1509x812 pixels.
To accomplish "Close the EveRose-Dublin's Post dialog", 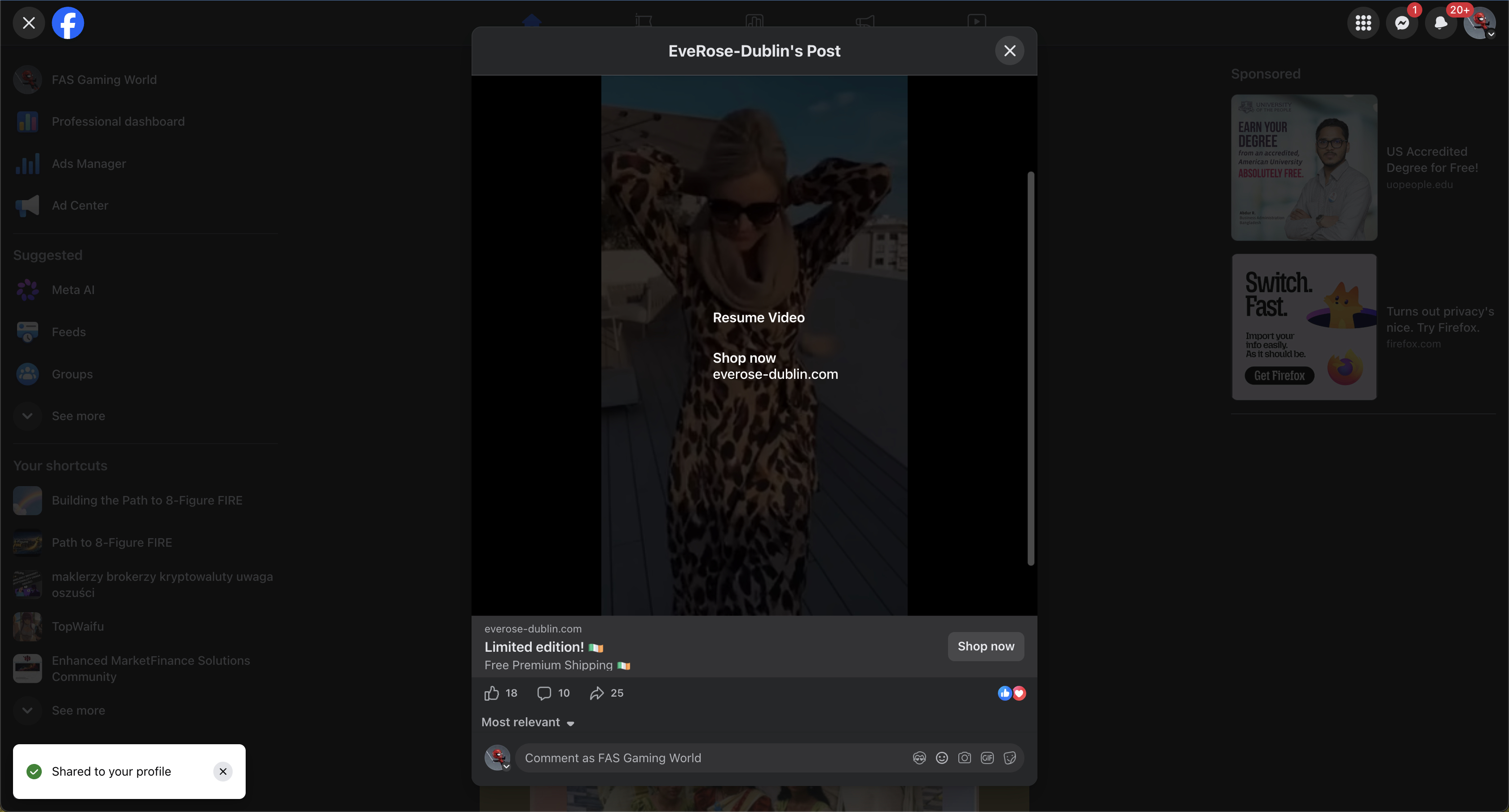I will point(1010,51).
